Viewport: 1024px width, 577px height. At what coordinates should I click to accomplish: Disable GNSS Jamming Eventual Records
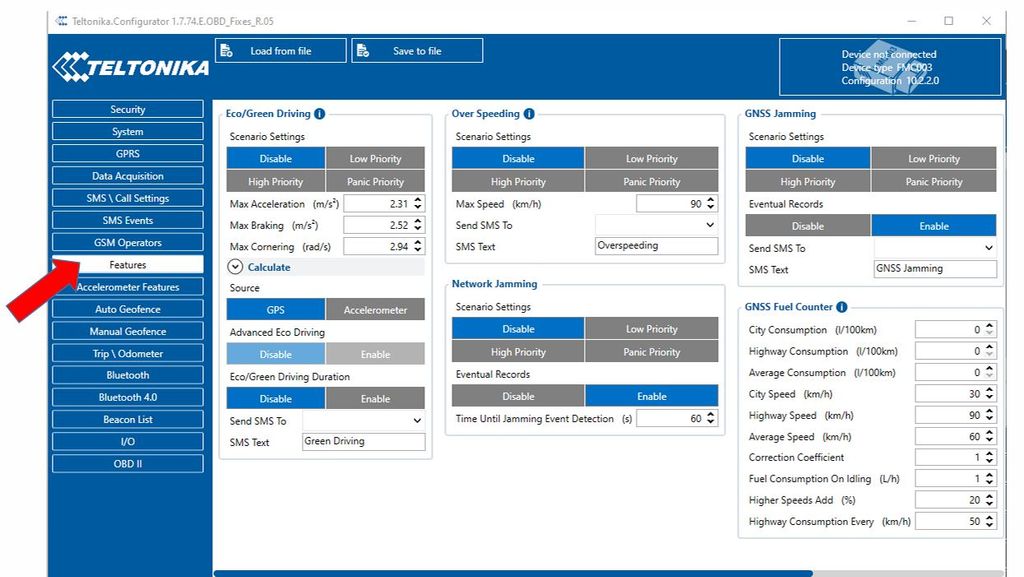click(x=808, y=226)
